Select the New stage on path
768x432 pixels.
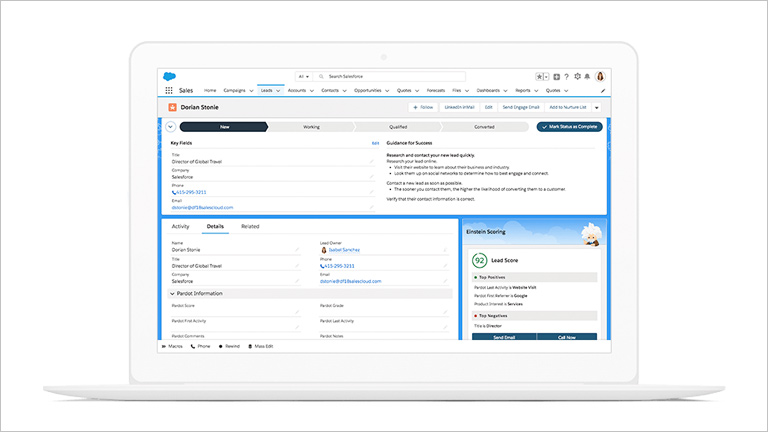(224, 127)
